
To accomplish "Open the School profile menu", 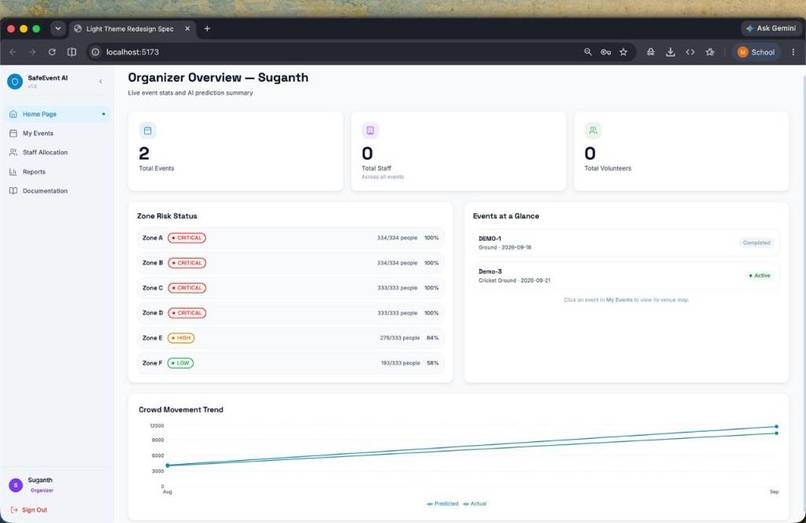I will click(756, 52).
